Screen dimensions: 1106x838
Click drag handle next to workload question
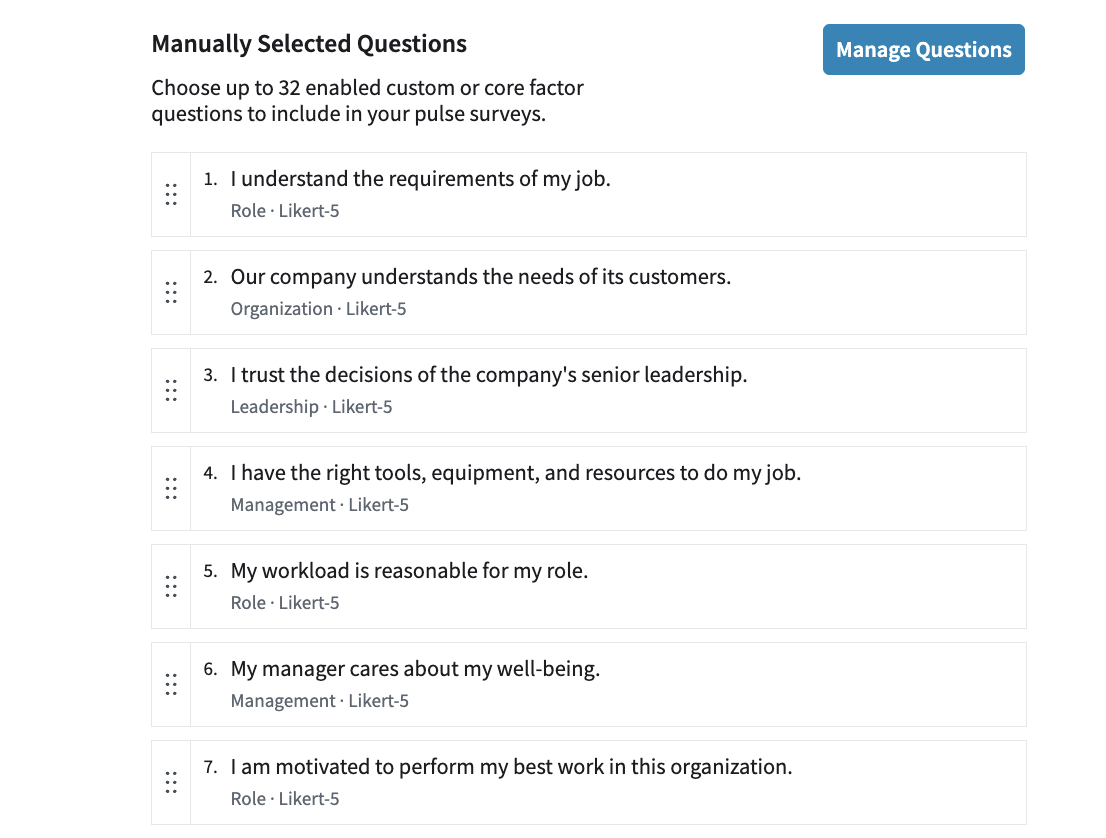click(x=171, y=586)
